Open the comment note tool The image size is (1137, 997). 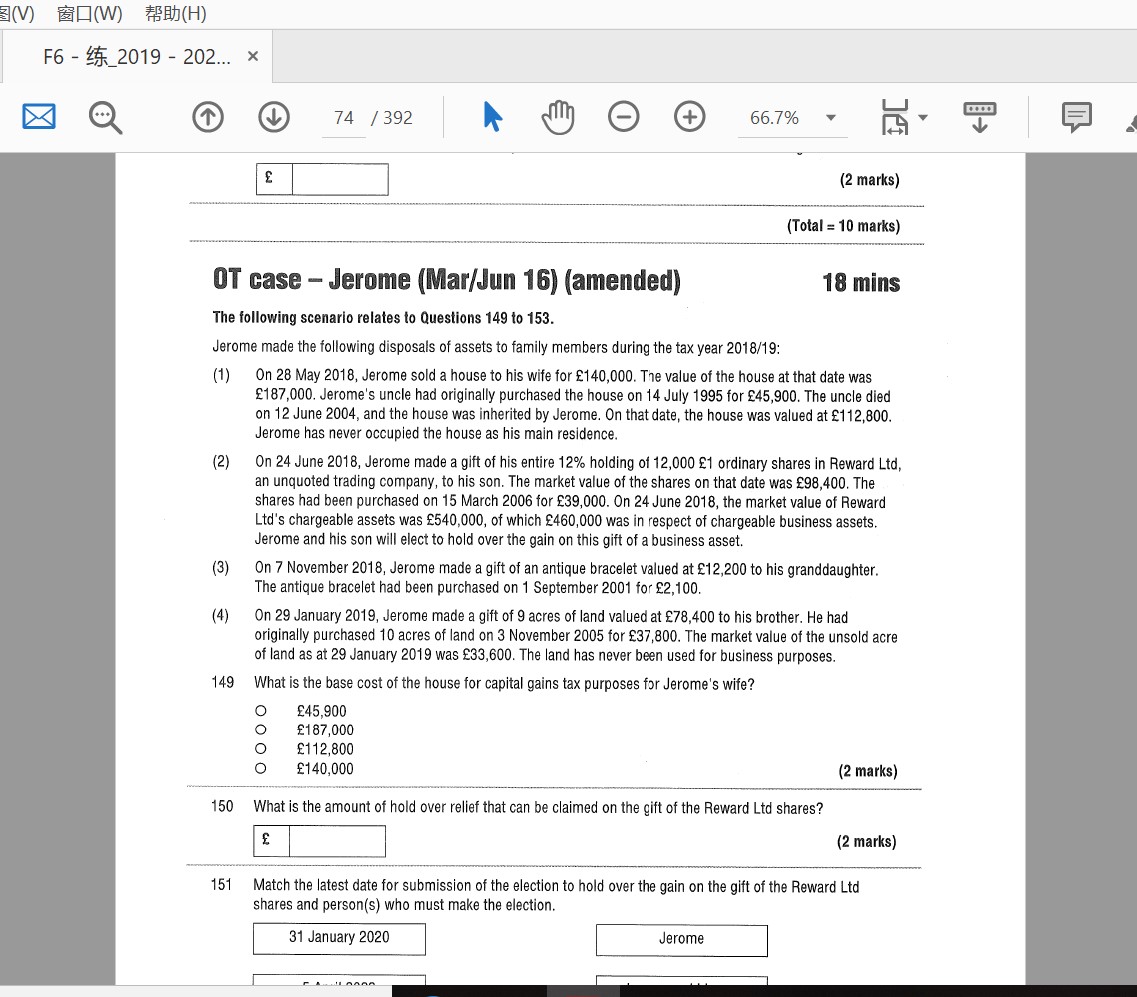[x=1077, y=117]
